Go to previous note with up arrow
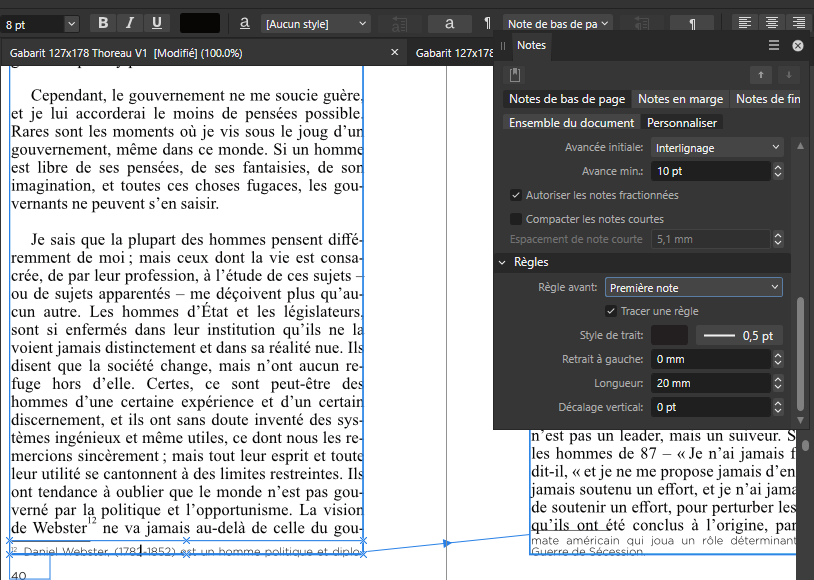814x580 pixels. [761, 75]
